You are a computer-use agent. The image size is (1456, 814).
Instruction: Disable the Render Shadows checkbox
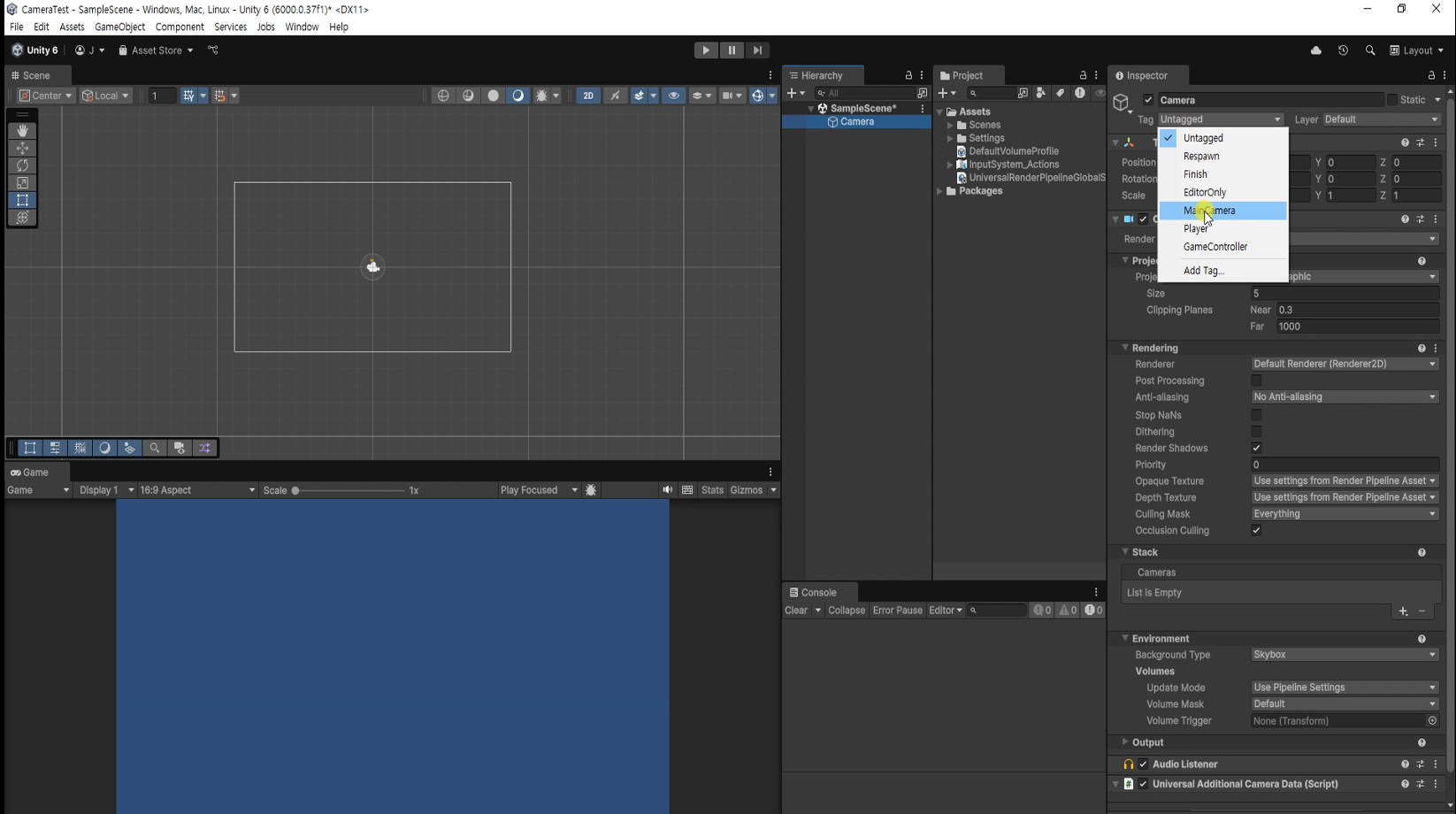1256,449
